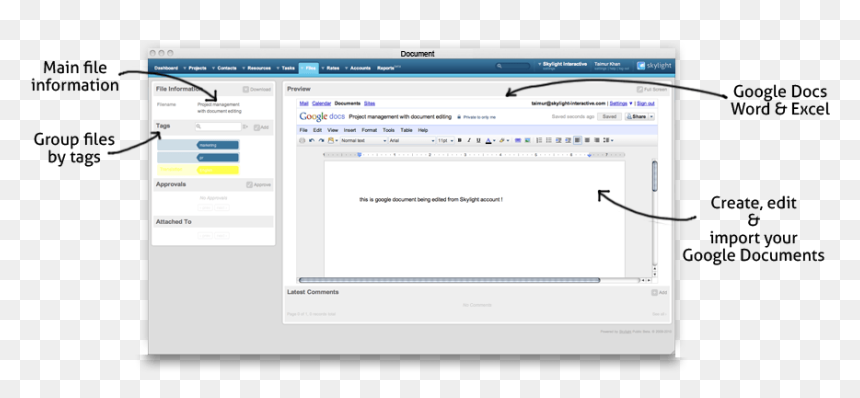The height and width of the screenshot is (398, 860).
Task: Click the insert image icon
Action: [x=527, y=140]
